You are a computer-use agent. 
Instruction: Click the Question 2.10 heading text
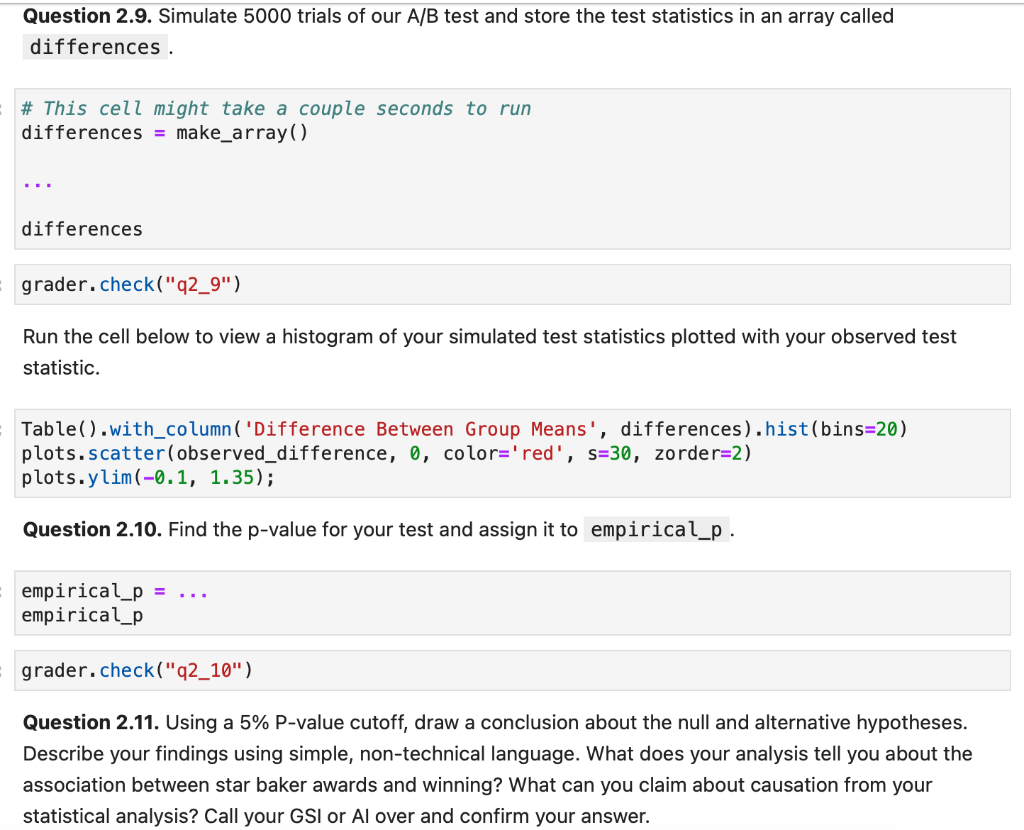tap(92, 529)
